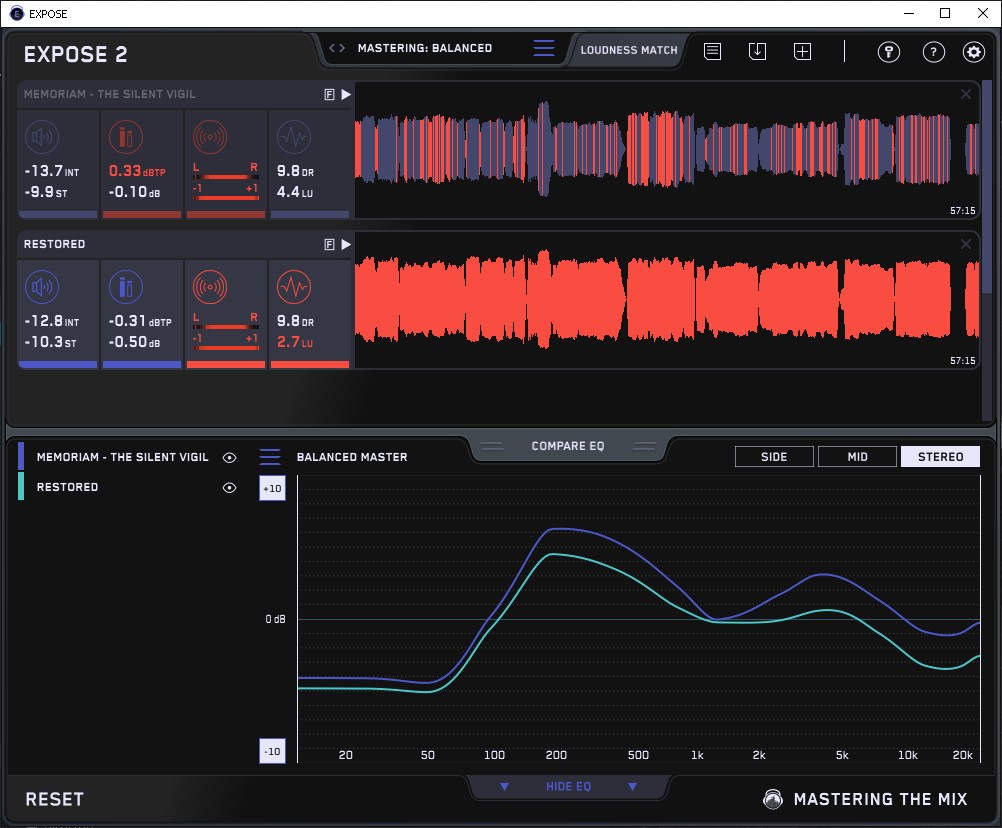This screenshot has width=1002, height=828.
Task: Click the help question mark icon
Action: [933, 52]
